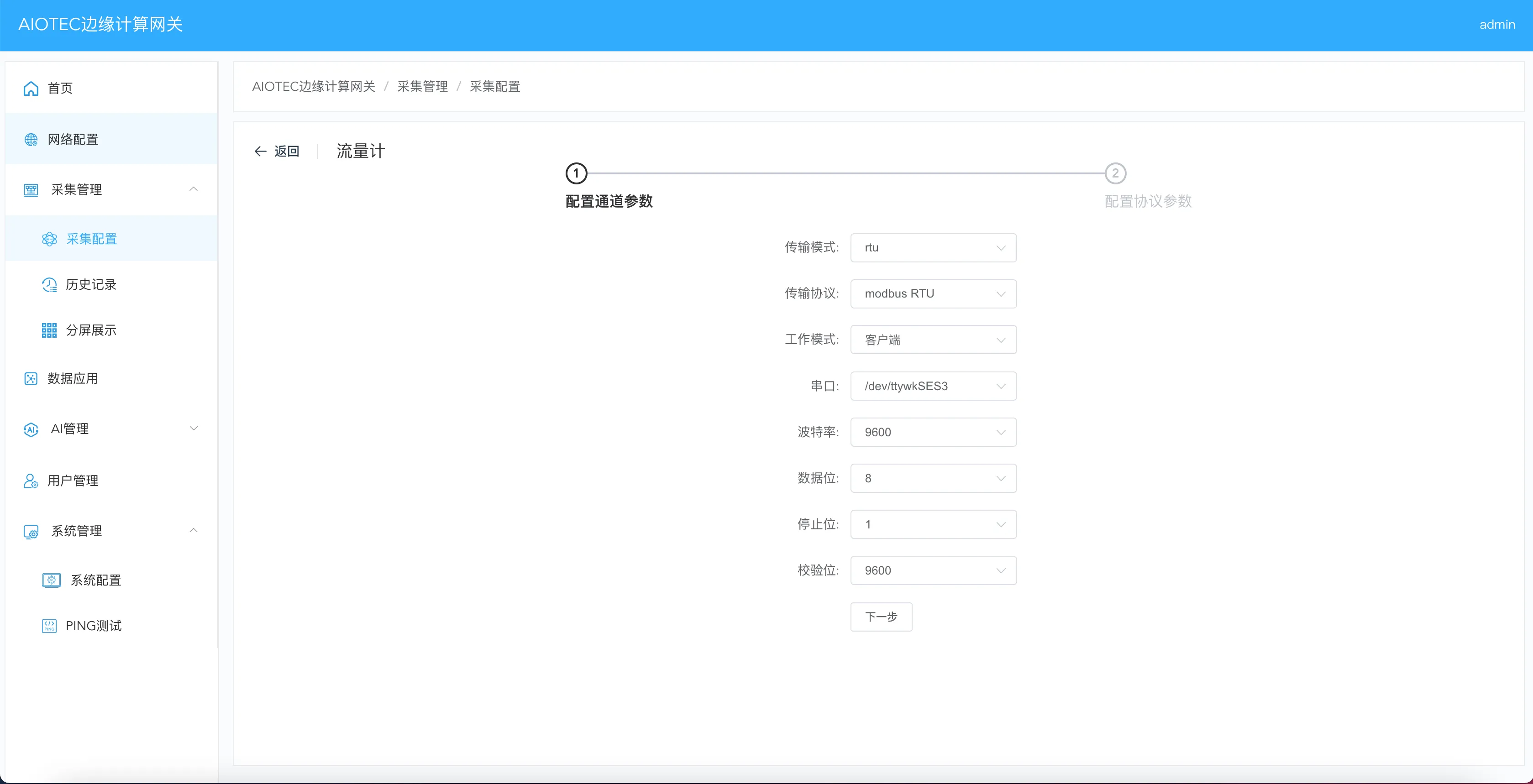Click the back arrow icon next to 返回
The image size is (1533, 784).
coord(260,152)
